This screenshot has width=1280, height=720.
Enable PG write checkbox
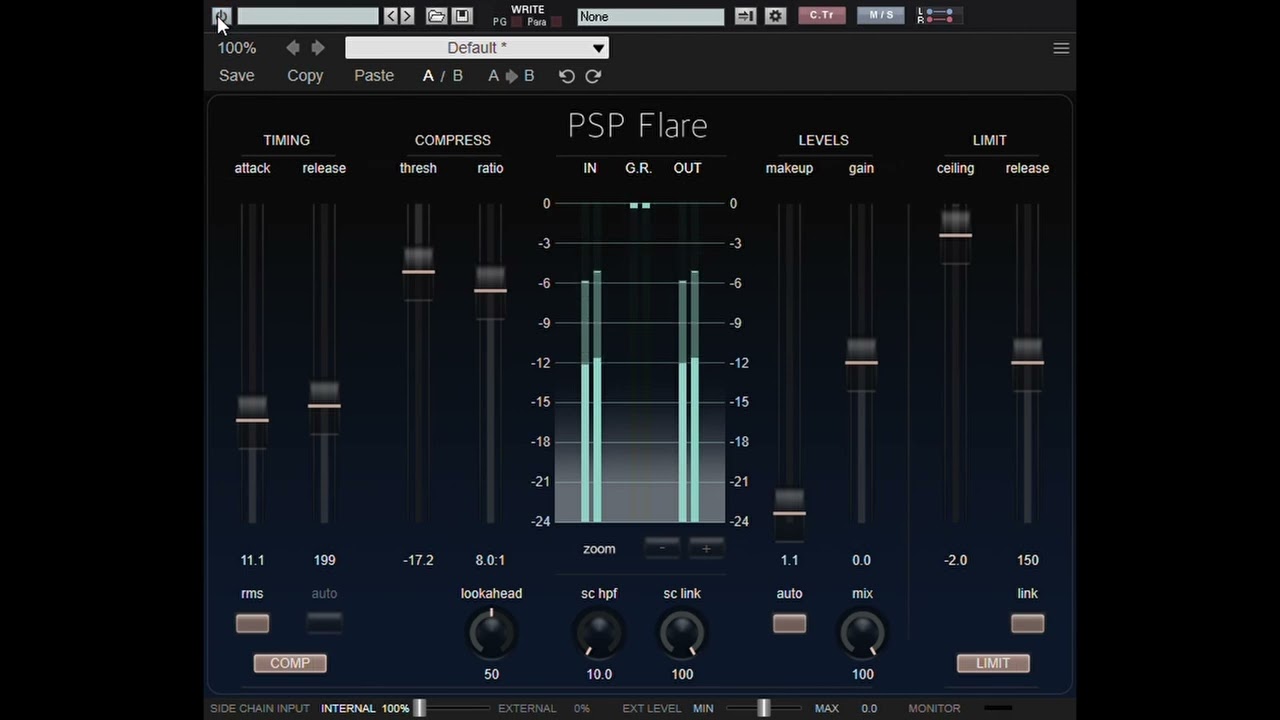(517, 22)
